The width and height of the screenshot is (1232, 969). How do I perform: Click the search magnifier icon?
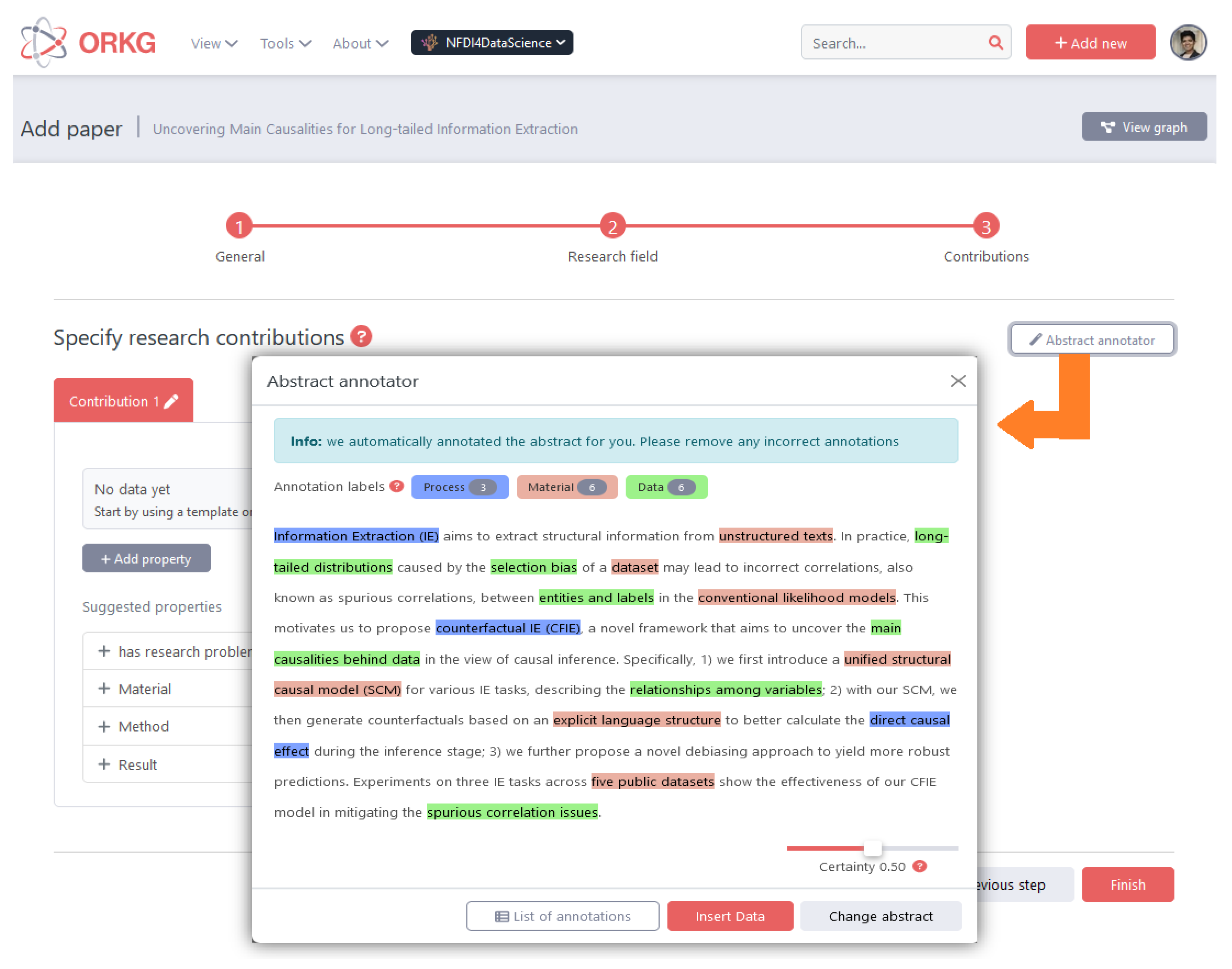click(995, 42)
